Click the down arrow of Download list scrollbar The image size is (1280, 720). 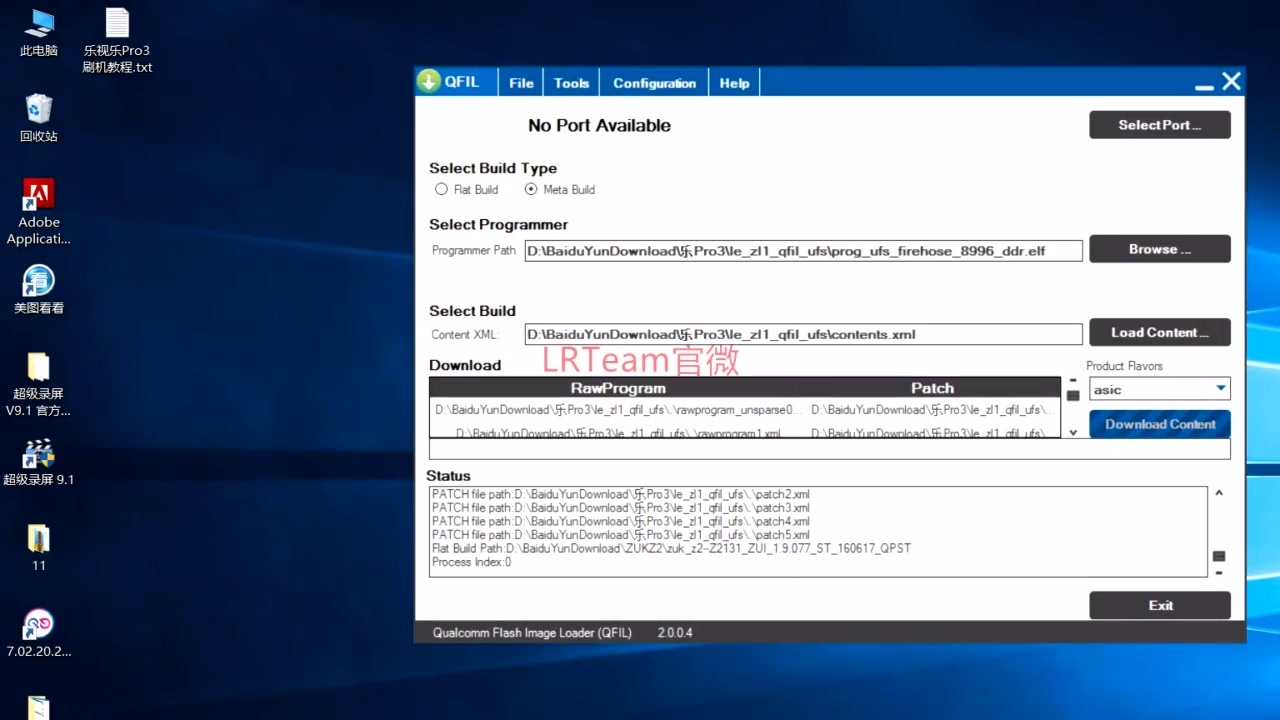click(1073, 432)
